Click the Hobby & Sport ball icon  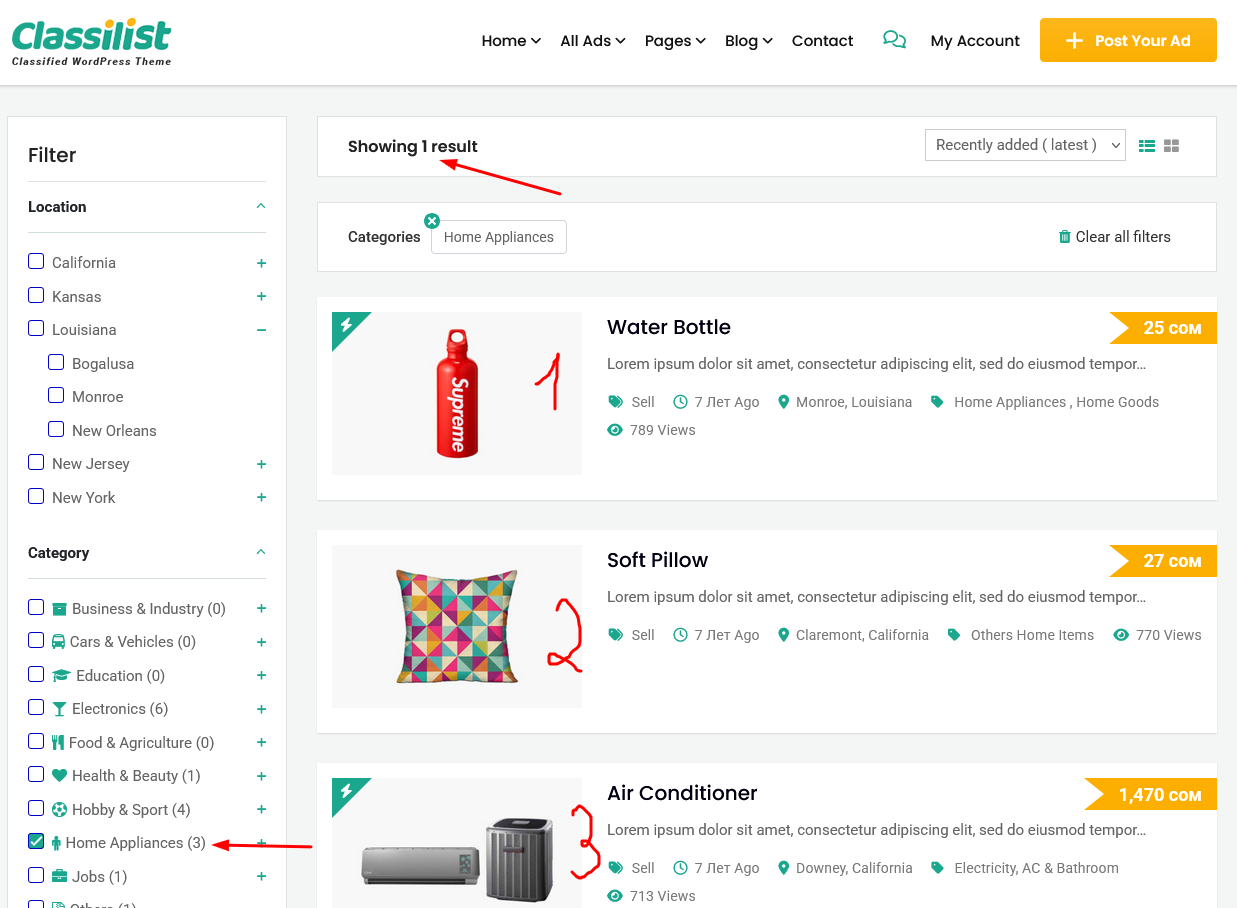pyautogui.click(x=59, y=810)
